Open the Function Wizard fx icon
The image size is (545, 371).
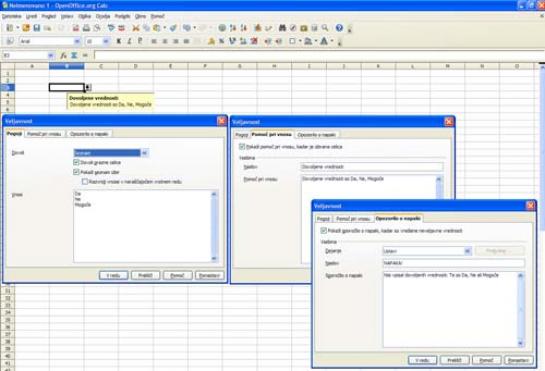[63, 55]
